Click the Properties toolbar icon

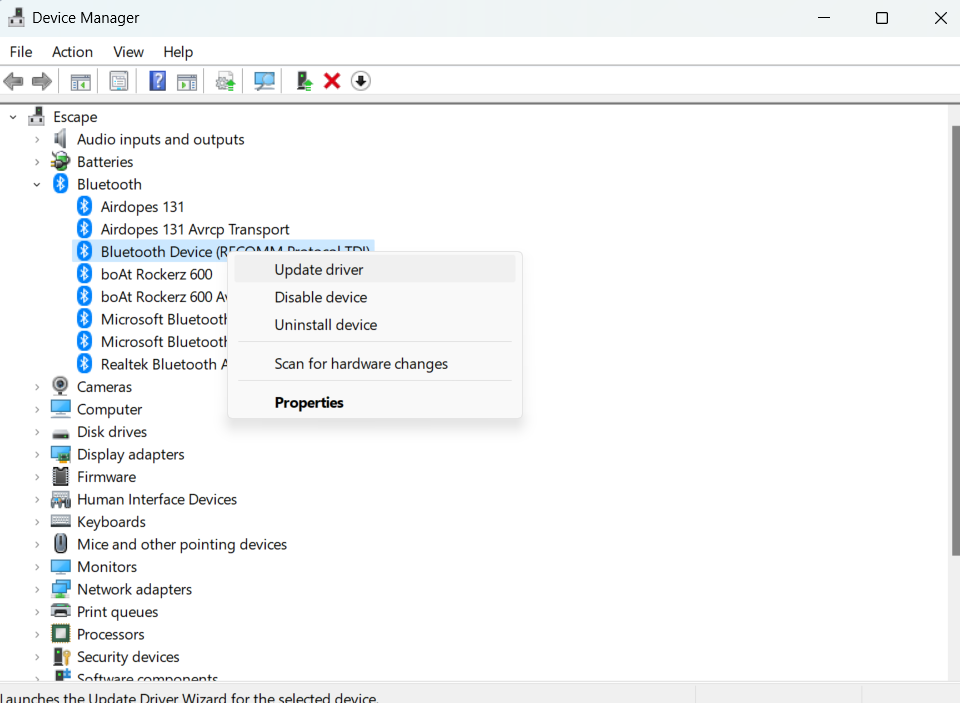coord(119,81)
